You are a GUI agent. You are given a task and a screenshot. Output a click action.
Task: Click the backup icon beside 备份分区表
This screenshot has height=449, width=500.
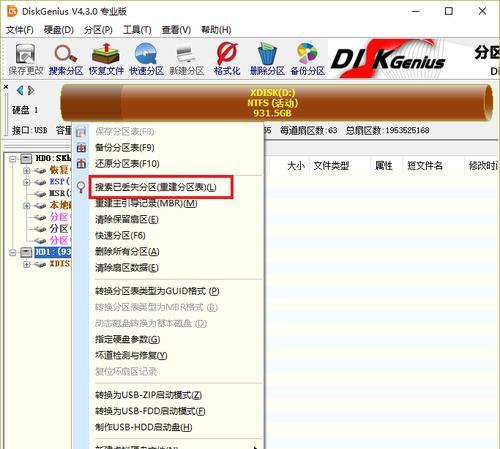click(x=81, y=148)
